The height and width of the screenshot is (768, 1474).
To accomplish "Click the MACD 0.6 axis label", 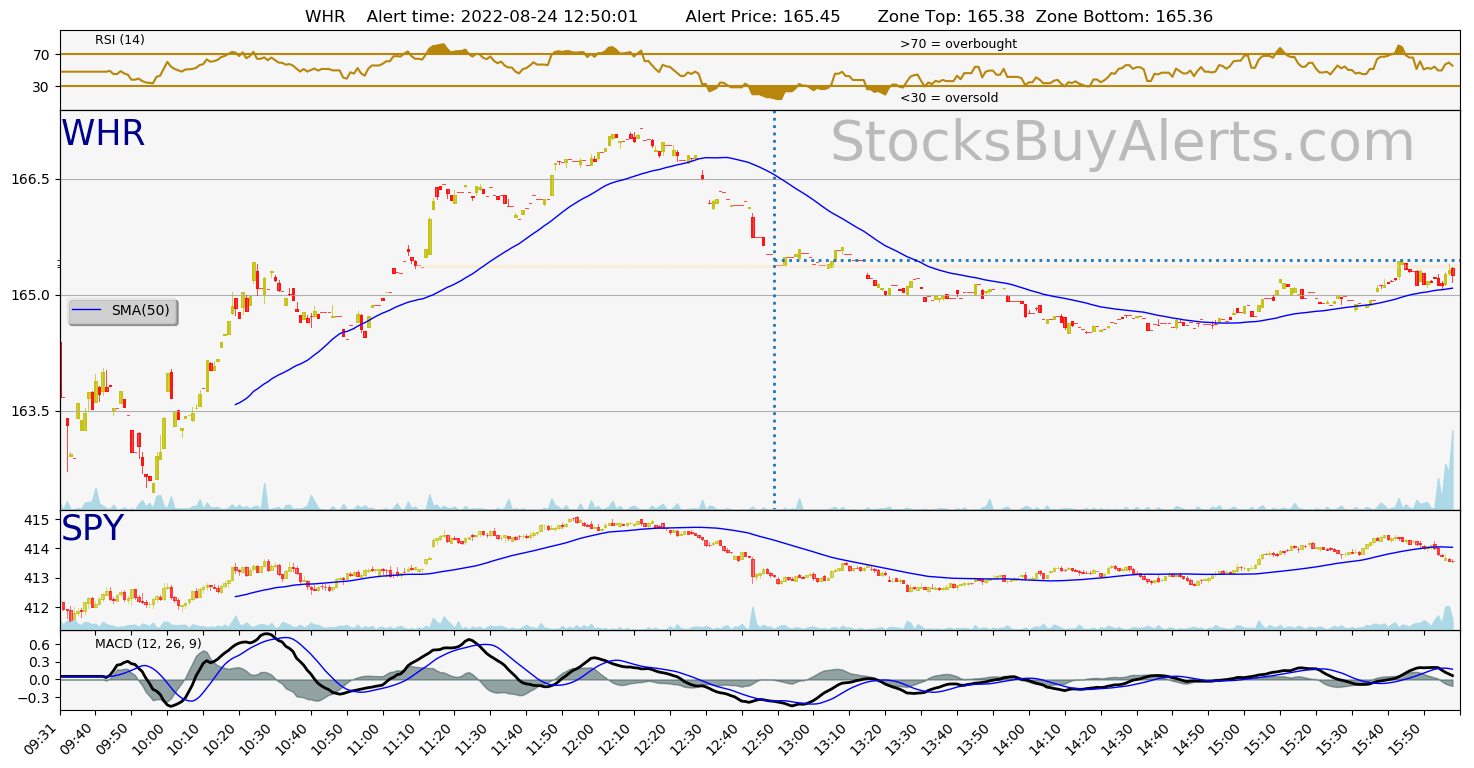I will tap(40, 645).
